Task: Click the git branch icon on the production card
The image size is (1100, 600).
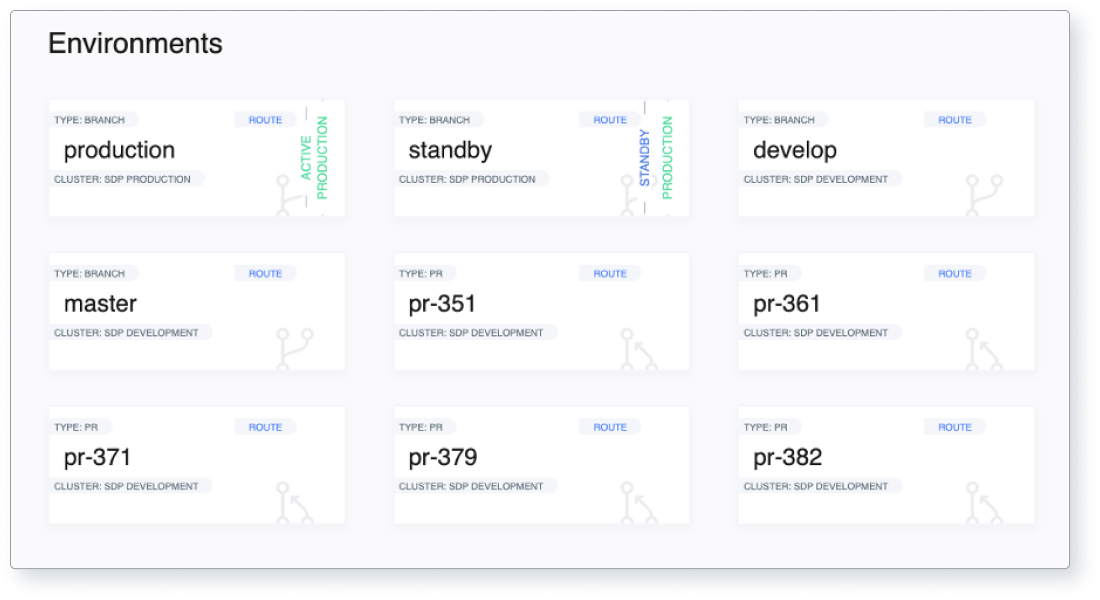Action: pos(285,190)
